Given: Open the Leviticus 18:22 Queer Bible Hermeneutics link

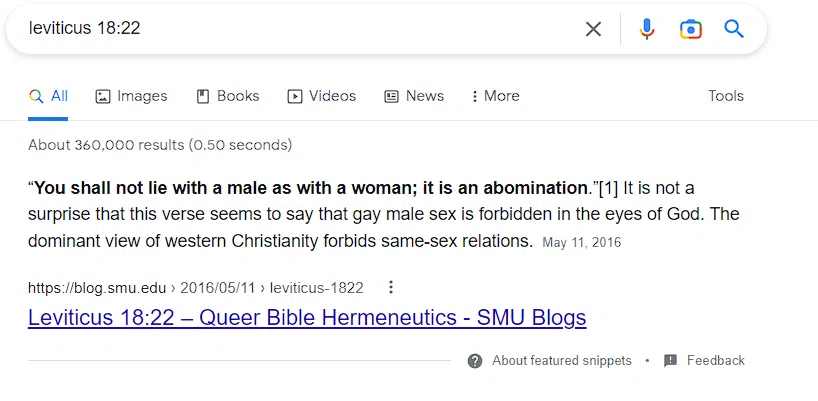Looking at the screenshot, I should tap(307, 318).
